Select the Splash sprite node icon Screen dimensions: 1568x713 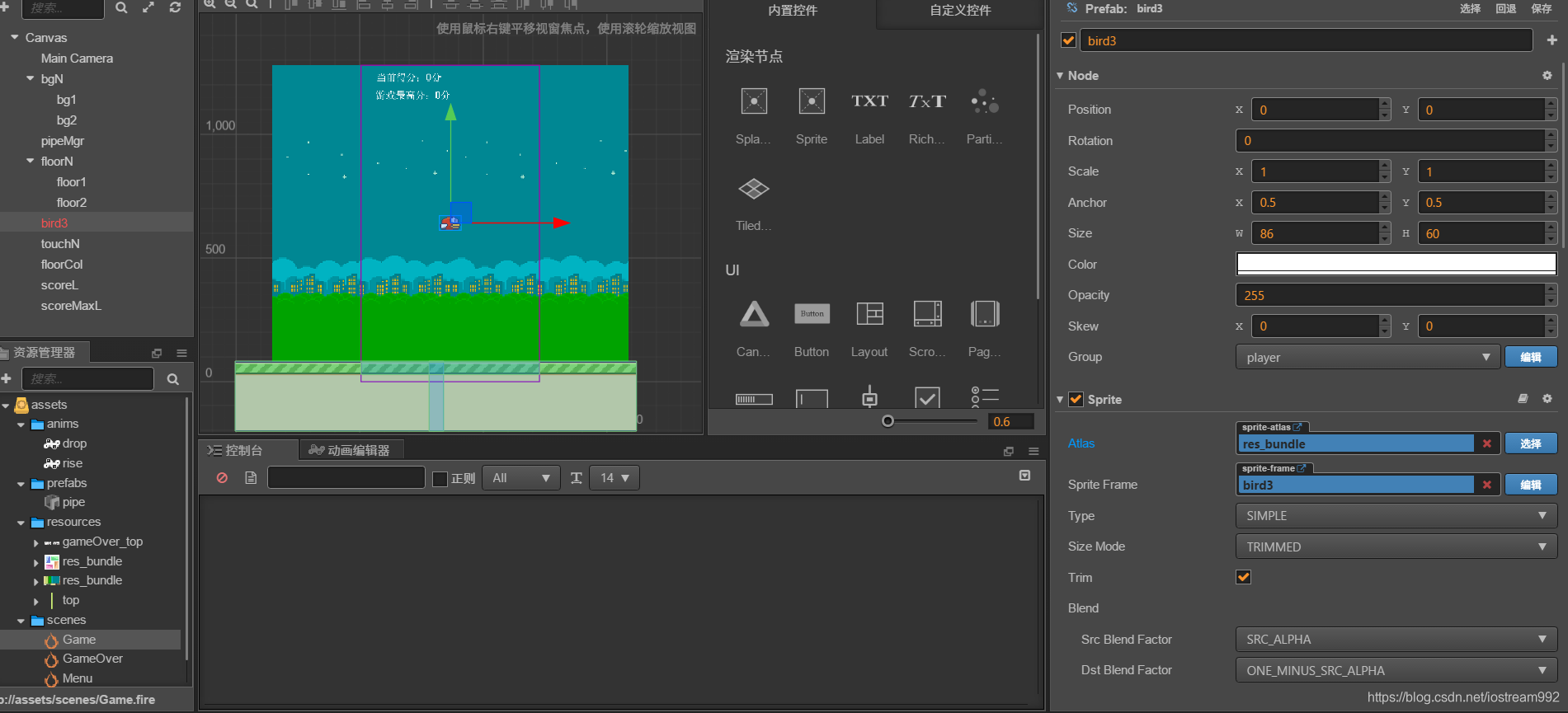754,101
